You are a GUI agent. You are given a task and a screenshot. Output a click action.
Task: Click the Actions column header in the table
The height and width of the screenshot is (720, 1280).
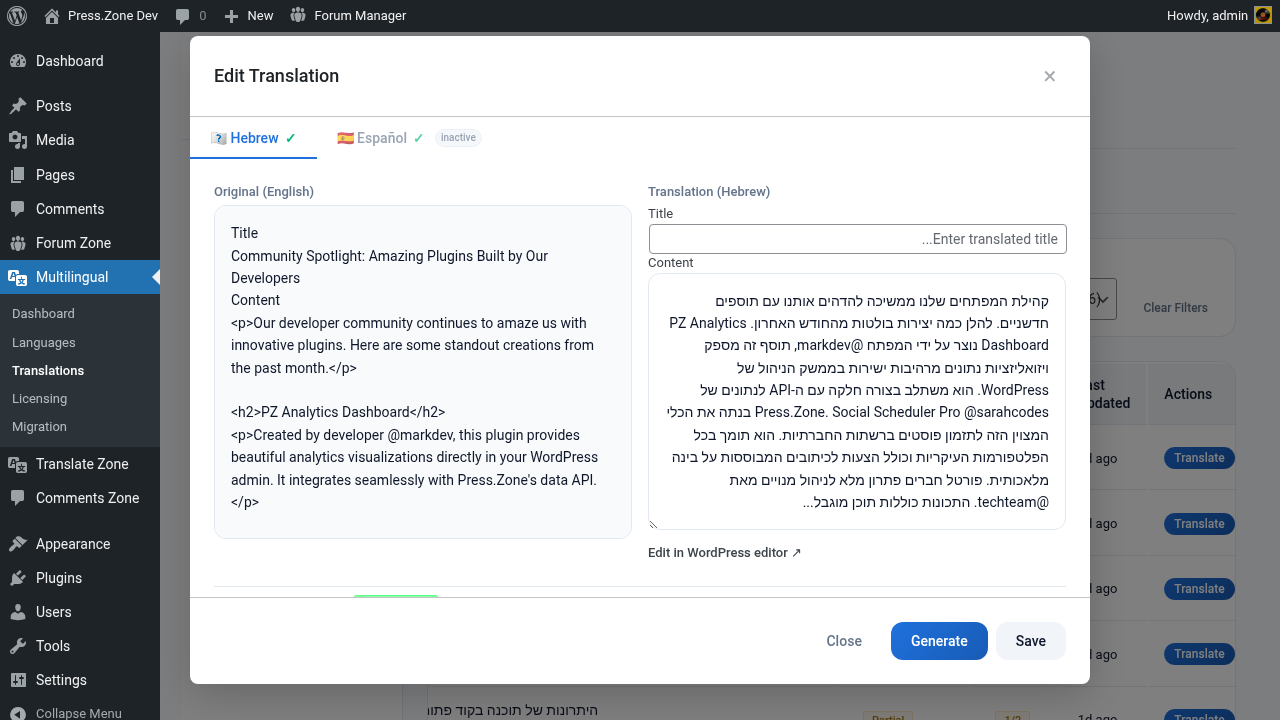coord(1188,394)
